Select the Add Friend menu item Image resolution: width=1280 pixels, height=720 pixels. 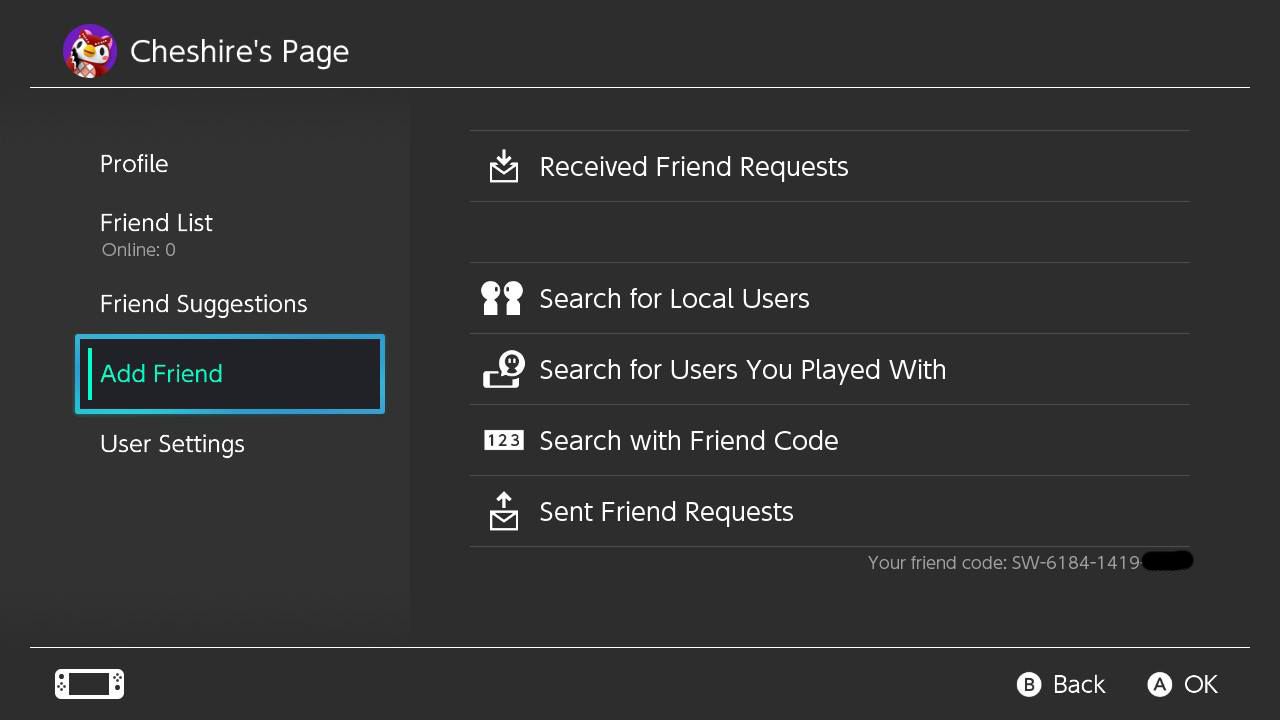(x=161, y=374)
